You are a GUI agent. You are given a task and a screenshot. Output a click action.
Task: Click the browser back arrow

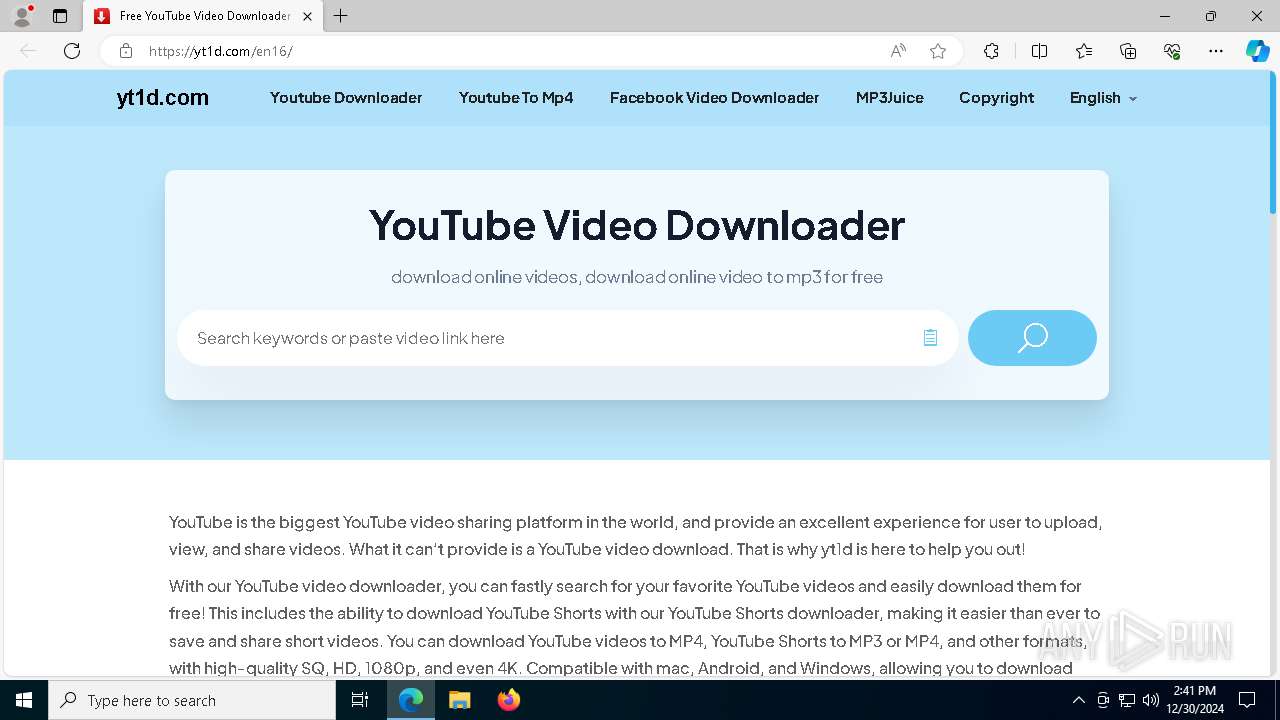[28, 51]
